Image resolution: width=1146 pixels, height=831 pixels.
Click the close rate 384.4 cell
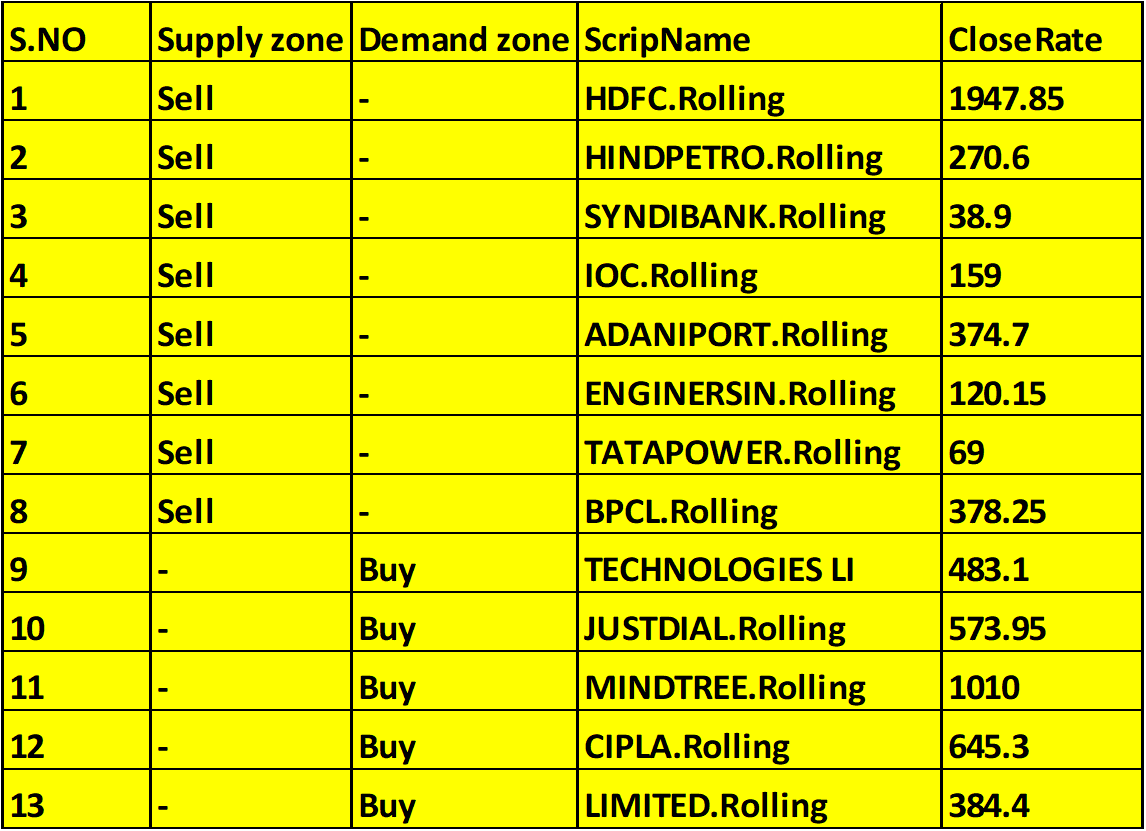point(989,806)
